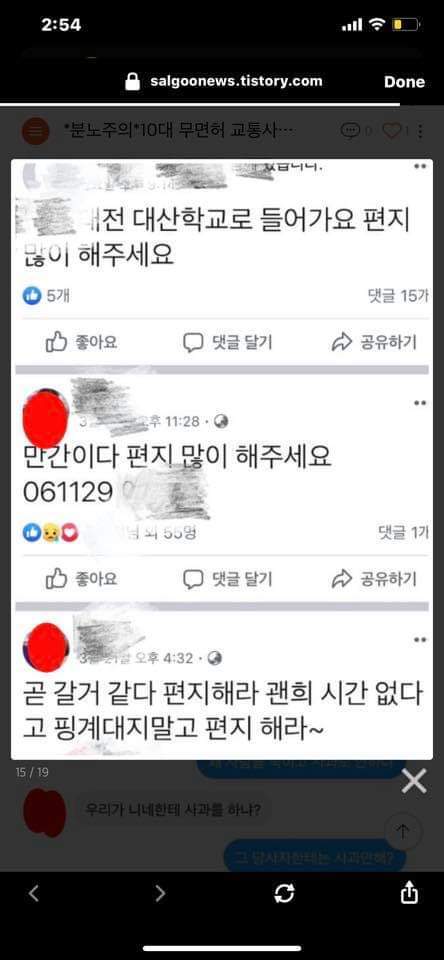Viewport: 444px width, 960px height.
Task: Go back with the left chevron
Action: (34, 893)
